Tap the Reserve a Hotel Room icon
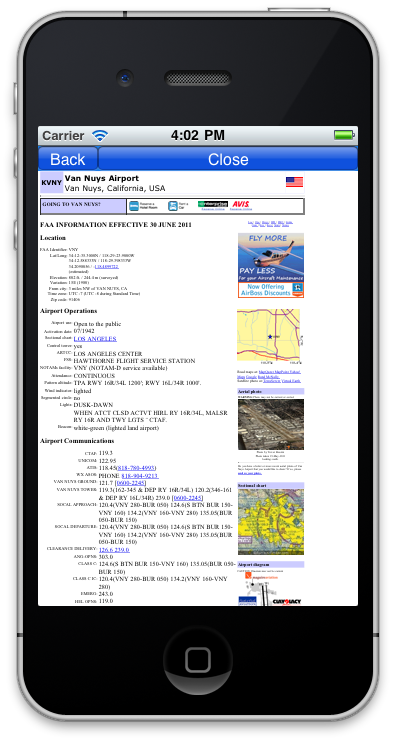Viewport: 396px width, 744px height. click(134, 206)
